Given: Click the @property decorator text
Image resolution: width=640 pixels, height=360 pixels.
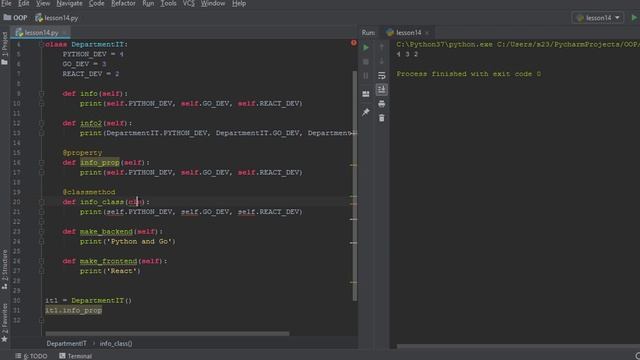Looking at the screenshot, I should pos(82,153).
